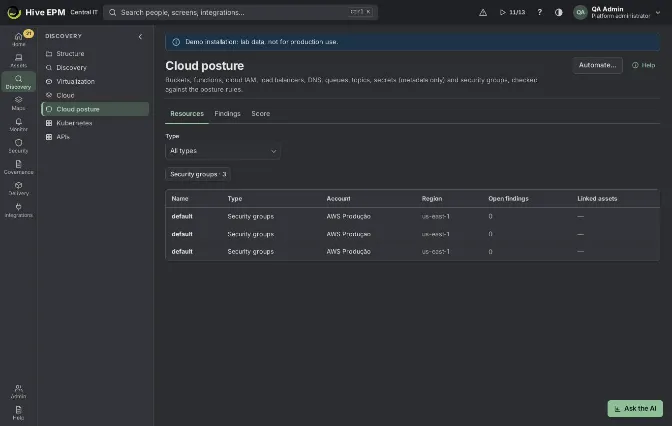Click the Automate... button

(597, 65)
